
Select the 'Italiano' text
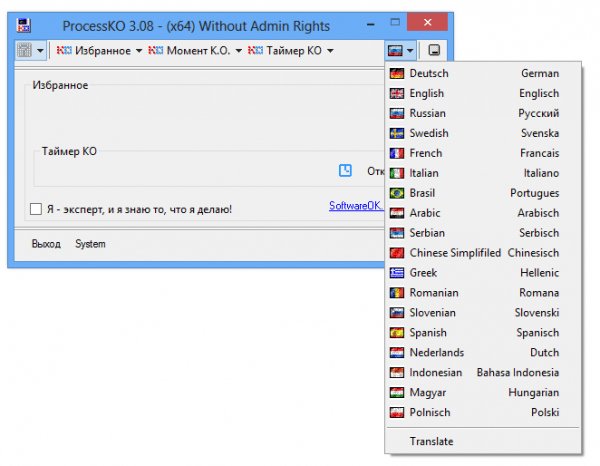click(541, 173)
